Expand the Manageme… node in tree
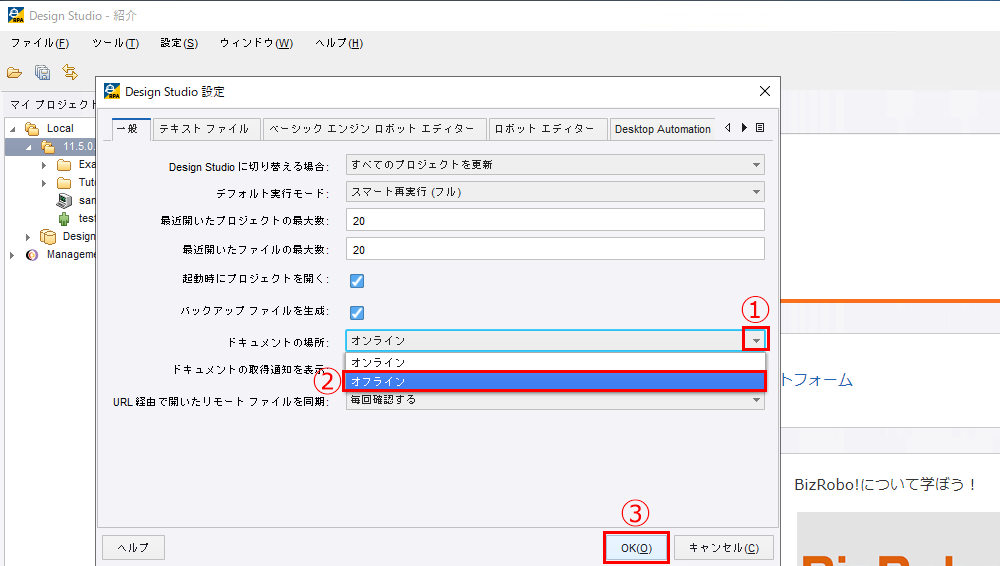This screenshot has width=1000, height=566. (12, 255)
